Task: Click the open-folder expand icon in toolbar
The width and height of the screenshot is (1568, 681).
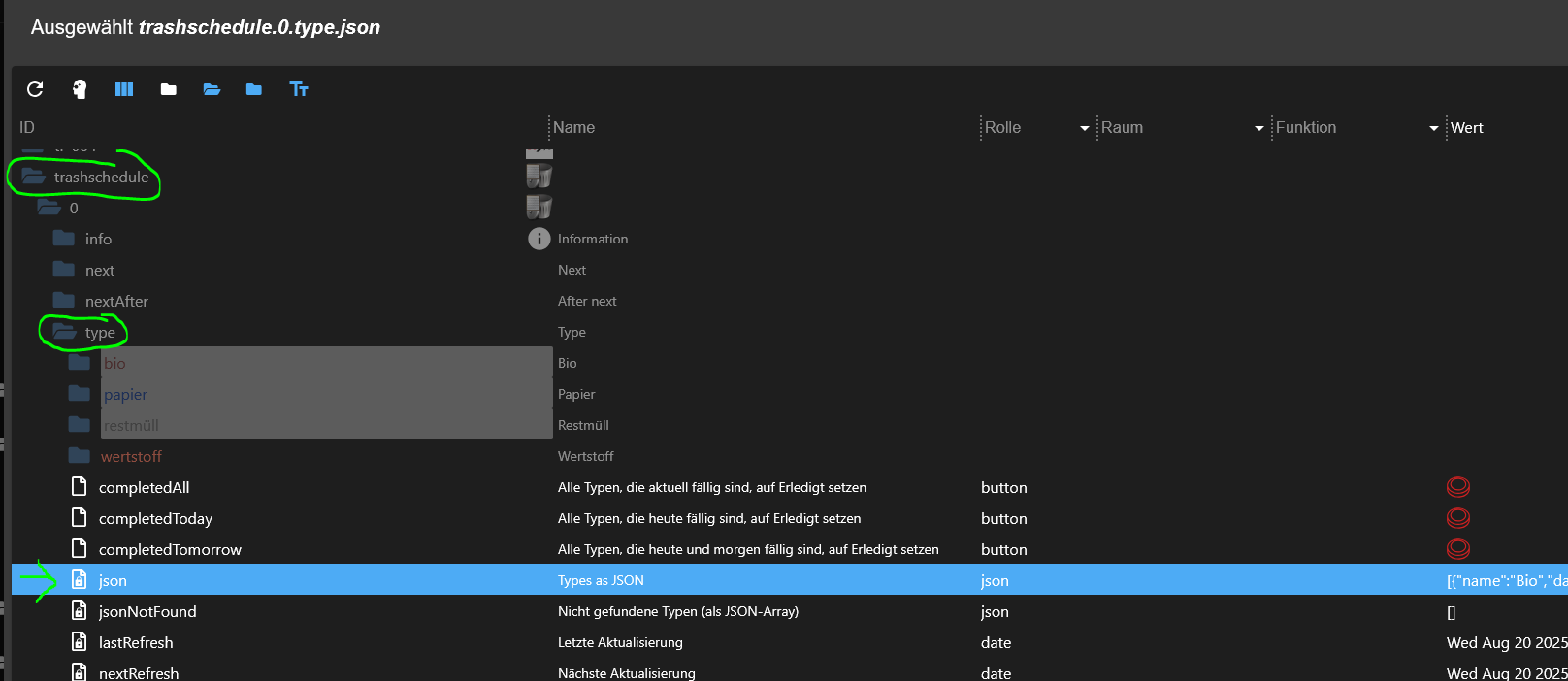Action: (x=212, y=89)
